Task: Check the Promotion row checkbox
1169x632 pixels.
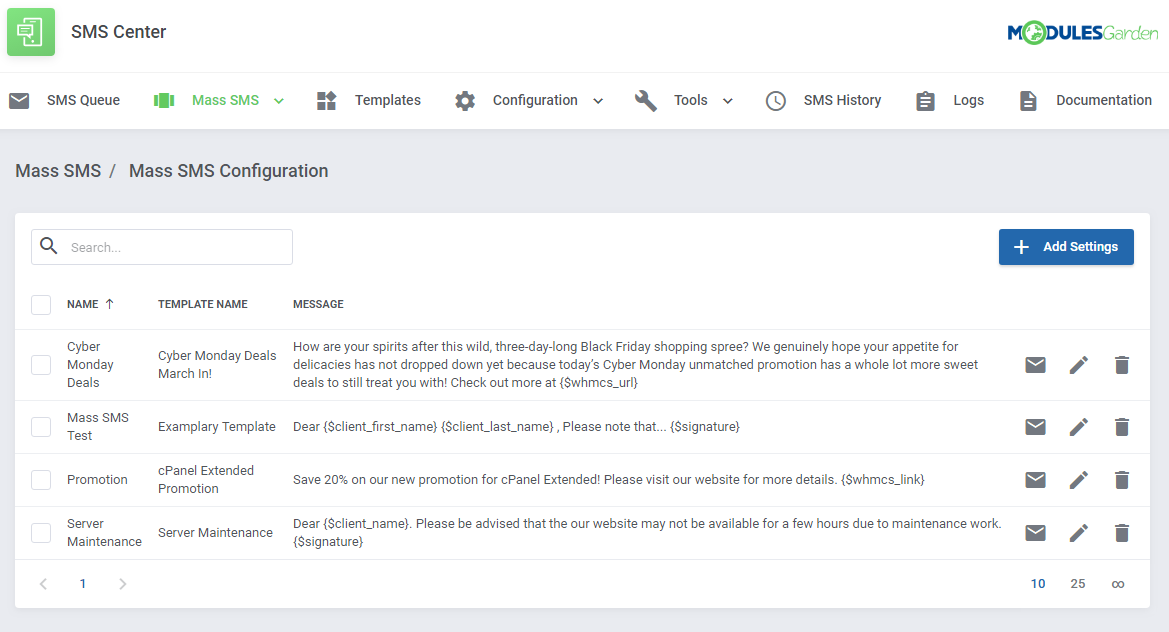Action: click(41, 480)
